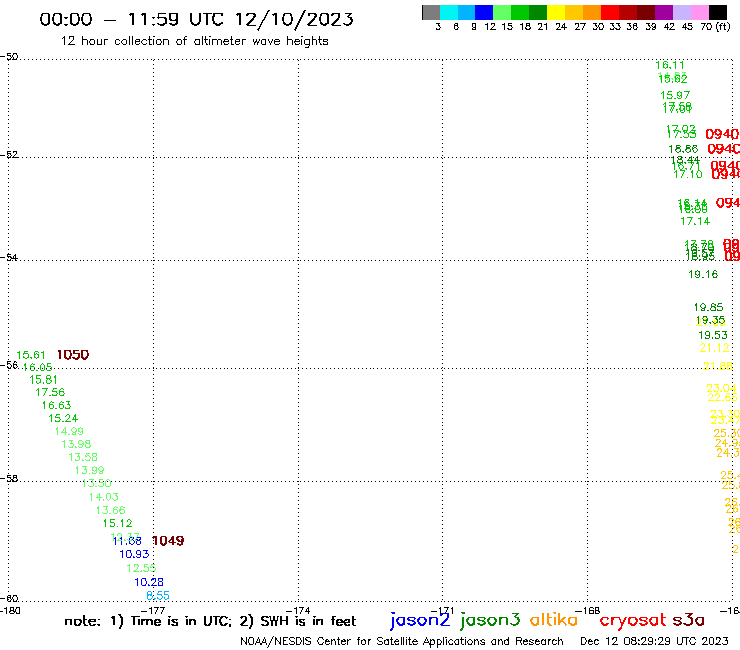Click the wave height value '17.14'
The height and width of the screenshot is (650, 740).
point(695,221)
